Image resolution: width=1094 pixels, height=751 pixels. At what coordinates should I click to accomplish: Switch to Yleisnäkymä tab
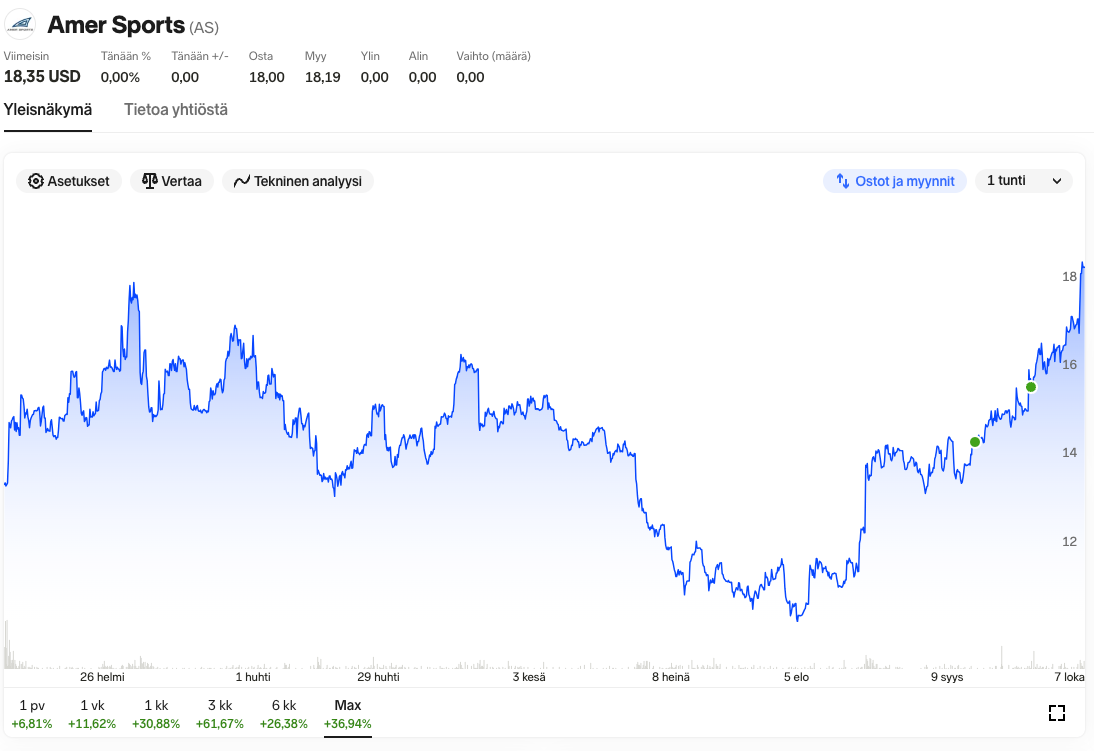[48, 110]
